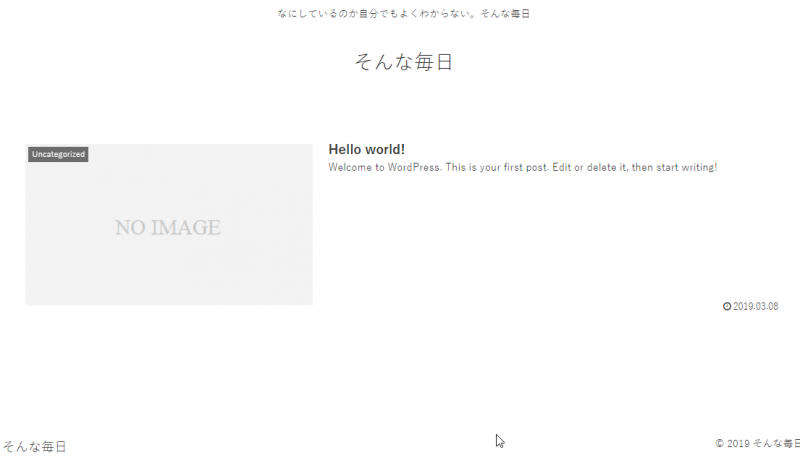Viewport: 800px width, 463px height.
Task: Click "world!" in the post heading
Action: [x=386, y=149]
